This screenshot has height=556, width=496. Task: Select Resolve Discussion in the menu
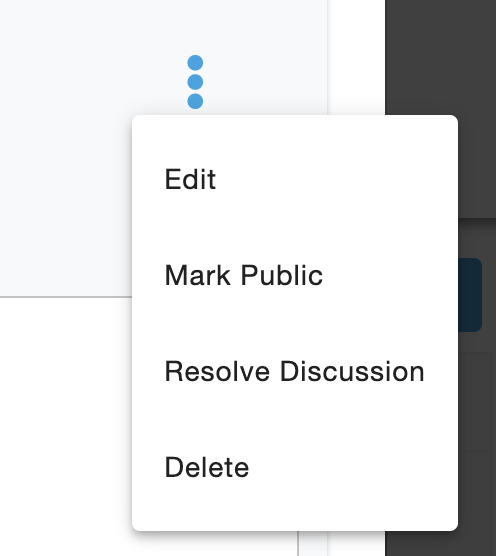click(x=295, y=372)
